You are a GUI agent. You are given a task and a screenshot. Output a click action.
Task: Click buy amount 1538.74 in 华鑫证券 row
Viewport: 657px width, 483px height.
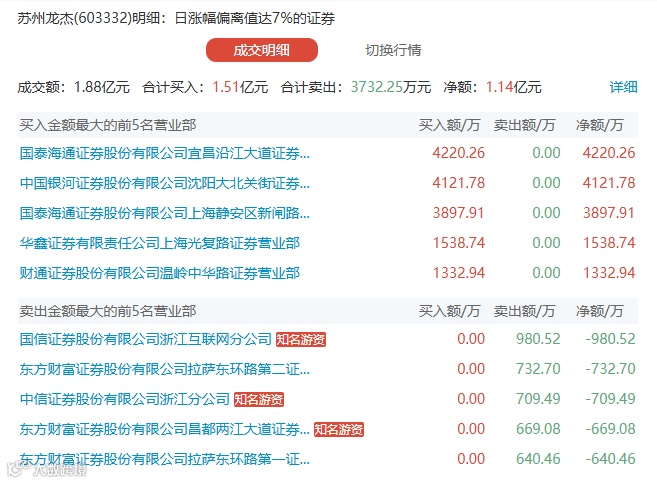coord(459,243)
